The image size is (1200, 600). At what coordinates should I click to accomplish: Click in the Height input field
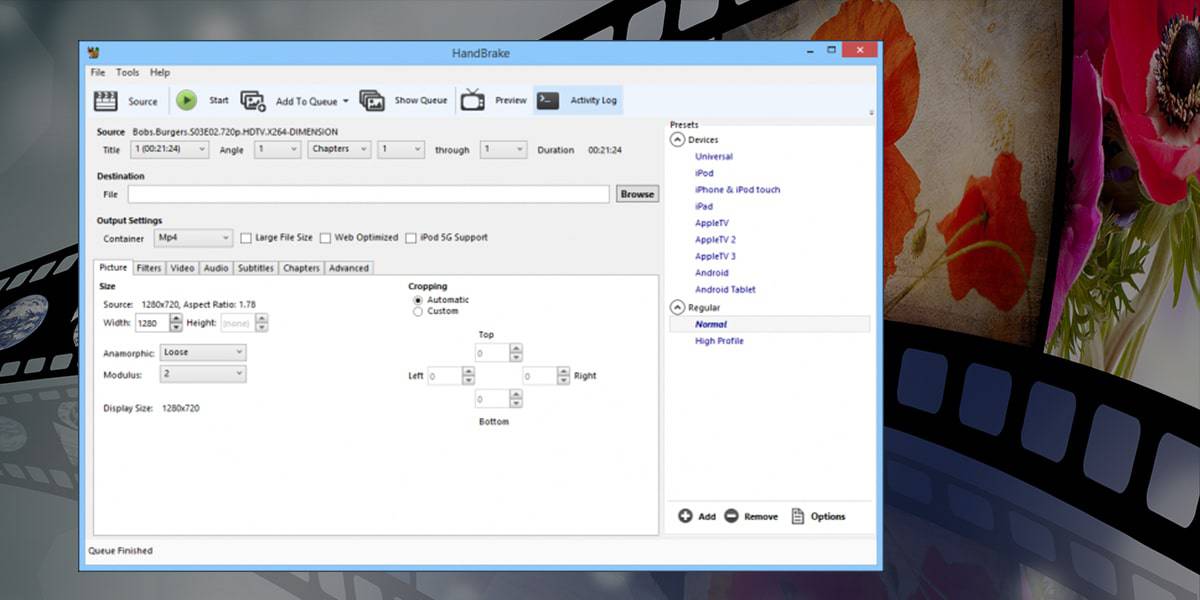click(x=237, y=323)
